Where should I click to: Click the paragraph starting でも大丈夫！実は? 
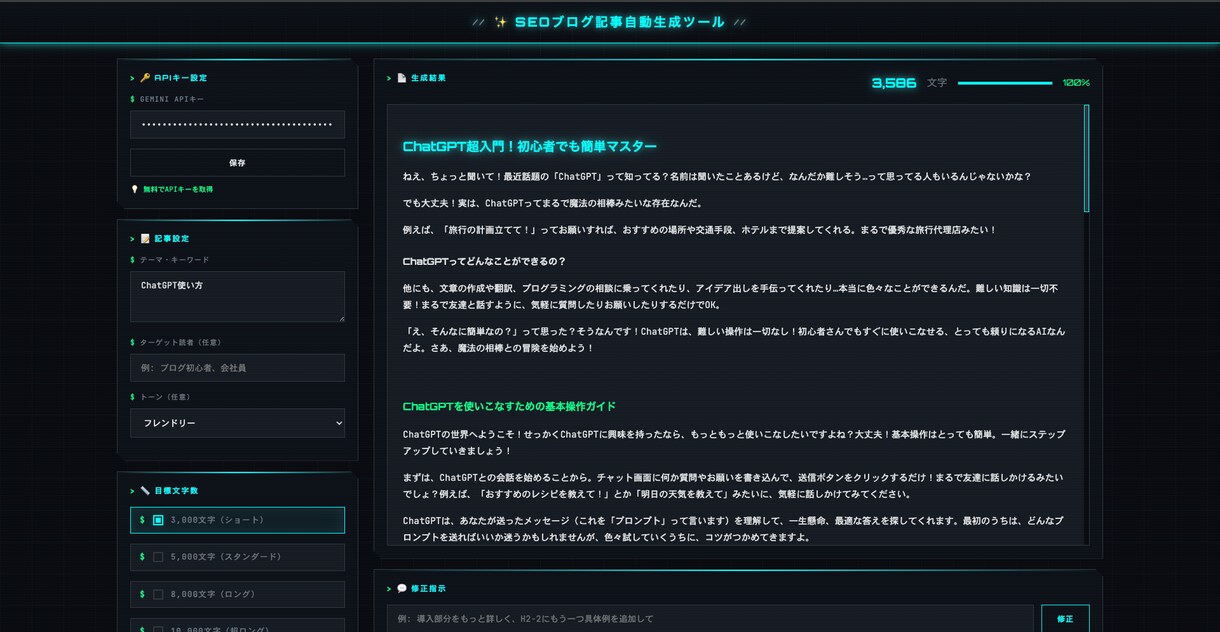[553, 203]
